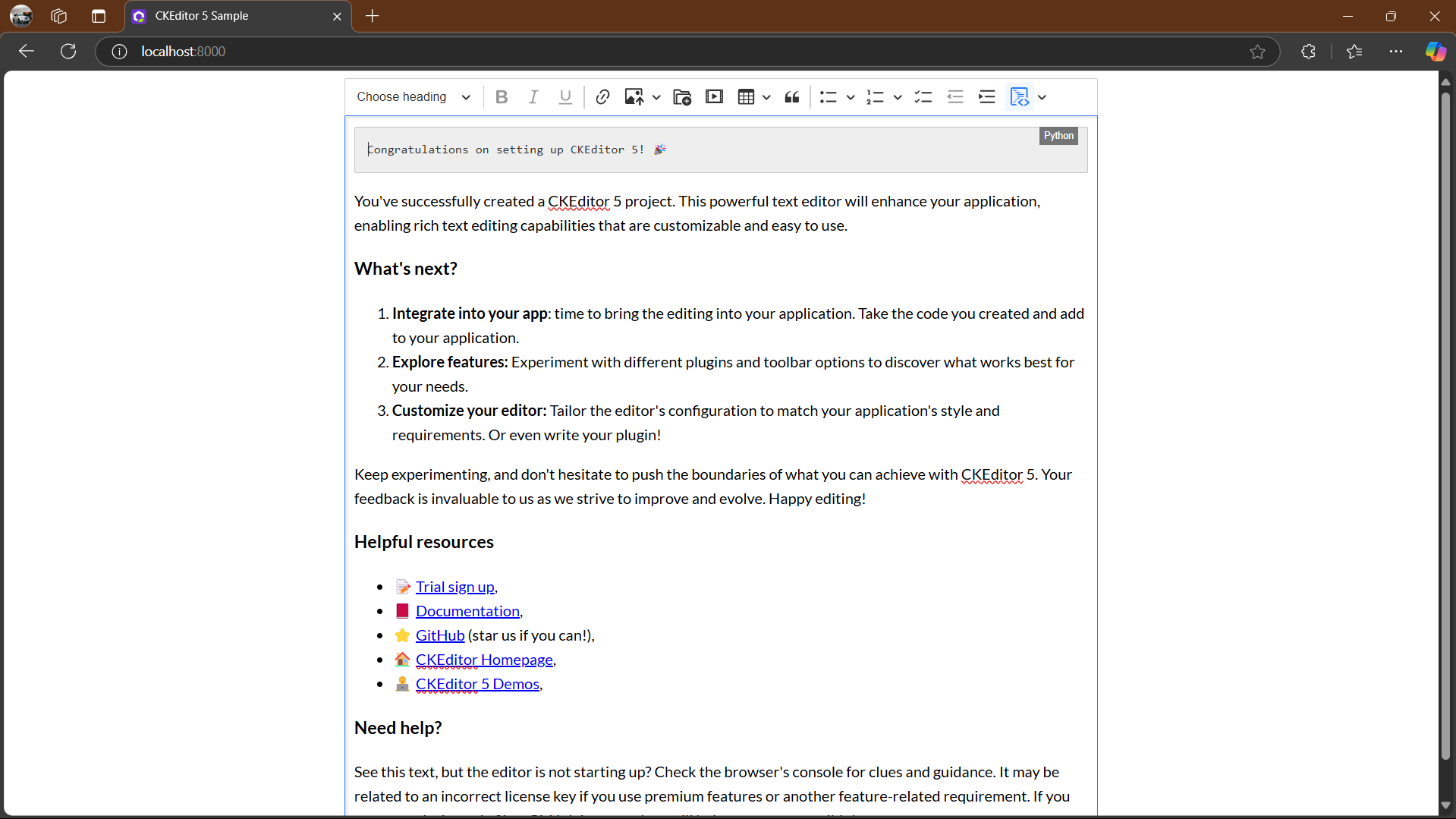Open the Choose heading dropdown
Image resolution: width=1456 pixels, height=819 pixels.
(413, 97)
